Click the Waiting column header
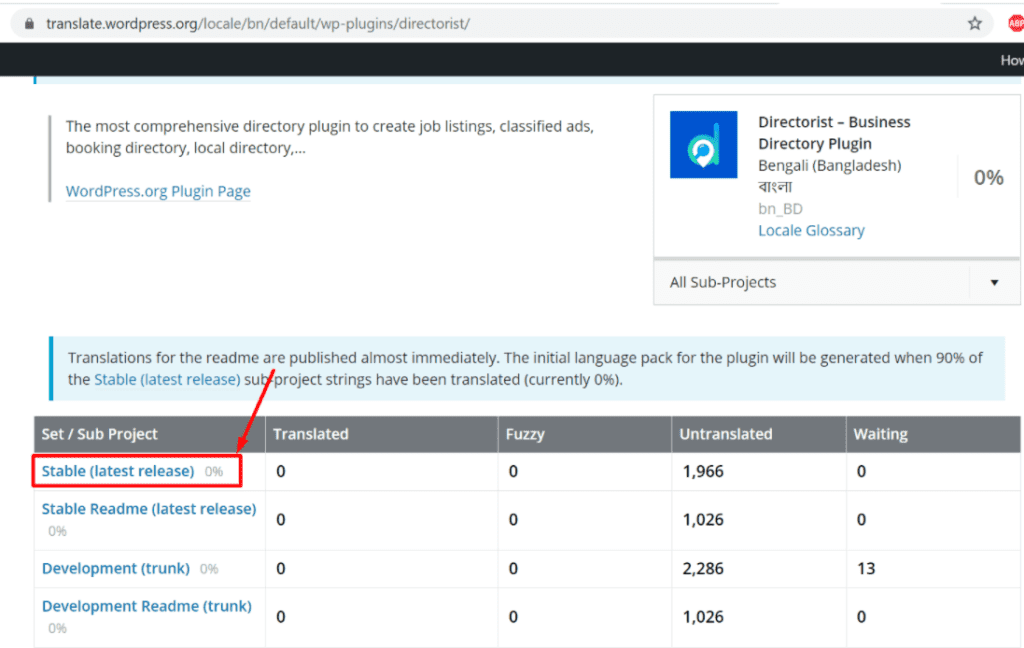 pos(933,434)
